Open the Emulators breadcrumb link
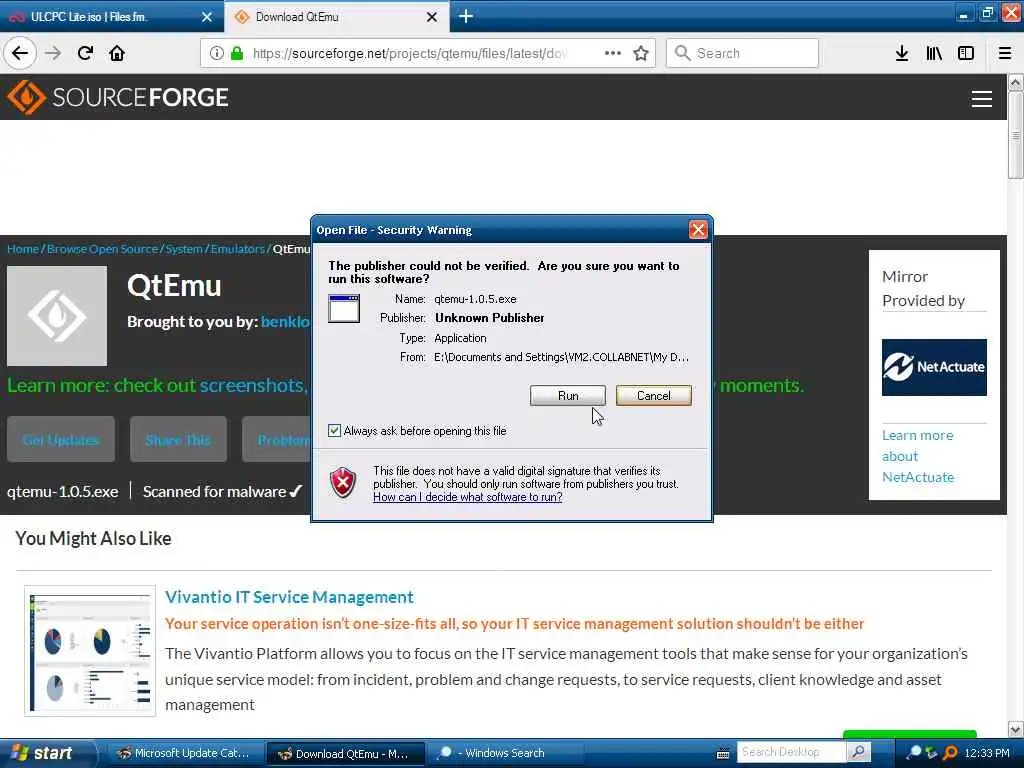The image size is (1024, 768). coord(237,249)
